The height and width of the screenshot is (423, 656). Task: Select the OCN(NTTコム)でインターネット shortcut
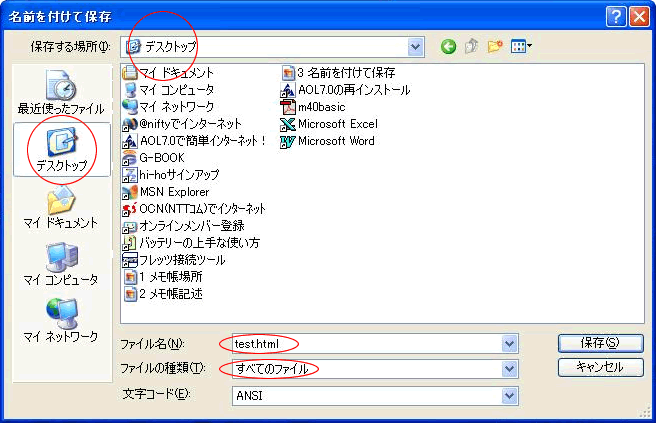(x=194, y=209)
